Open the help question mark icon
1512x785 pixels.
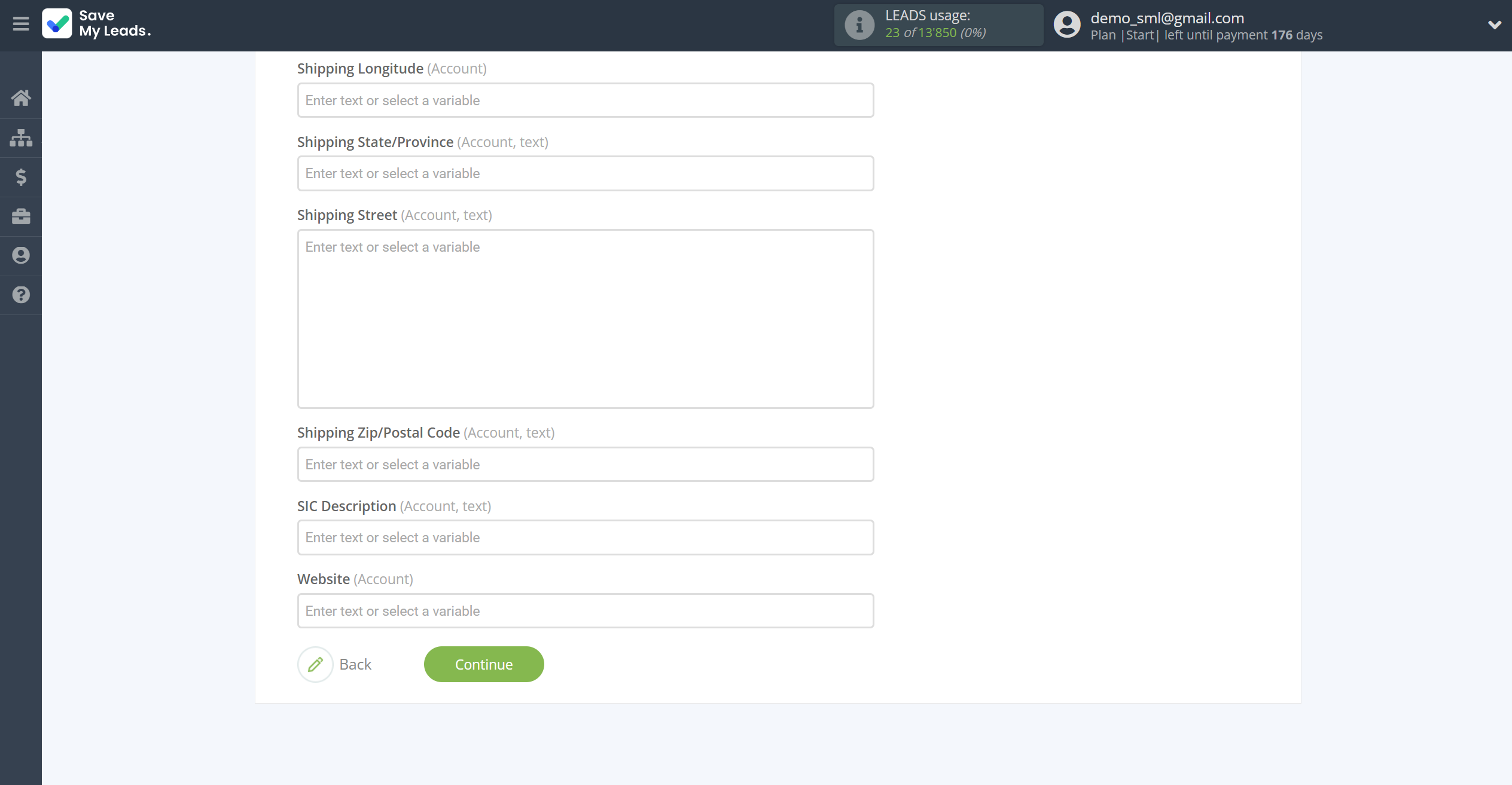pyautogui.click(x=21, y=295)
